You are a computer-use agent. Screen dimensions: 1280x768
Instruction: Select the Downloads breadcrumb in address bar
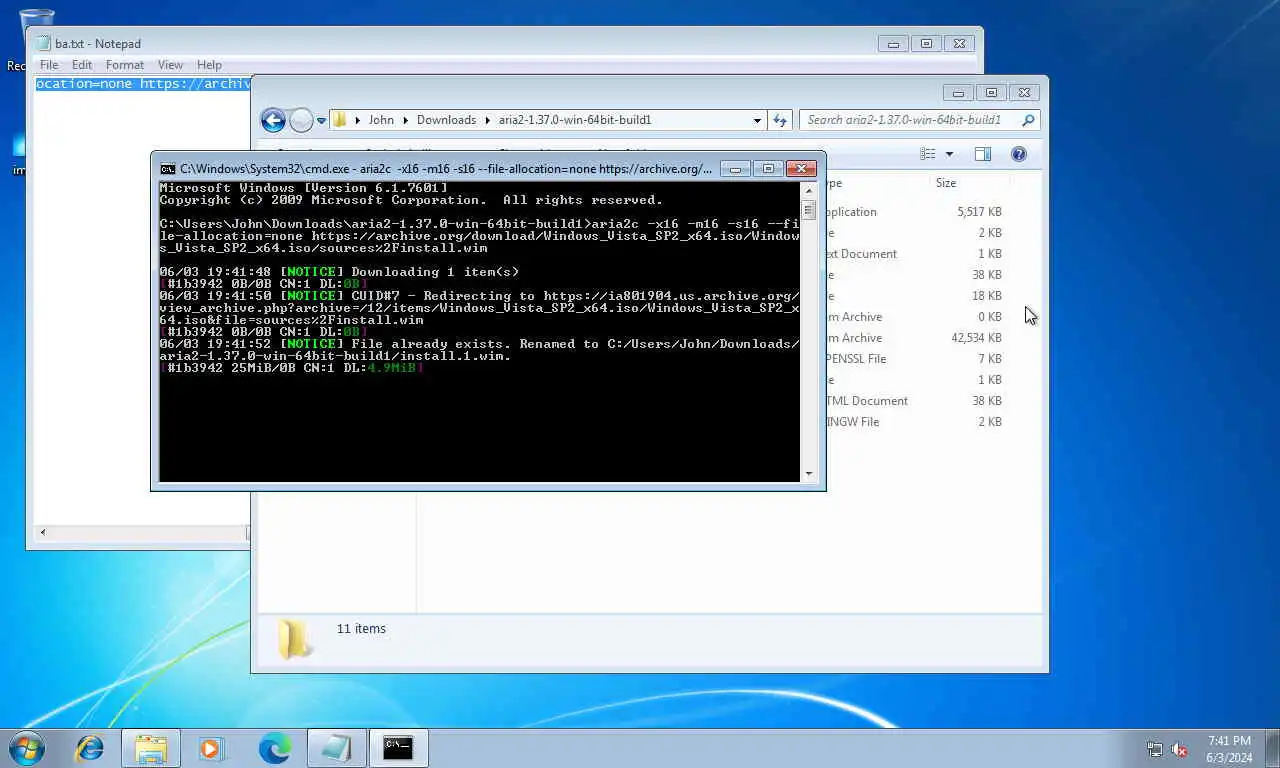pyautogui.click(x=446, y=120)
